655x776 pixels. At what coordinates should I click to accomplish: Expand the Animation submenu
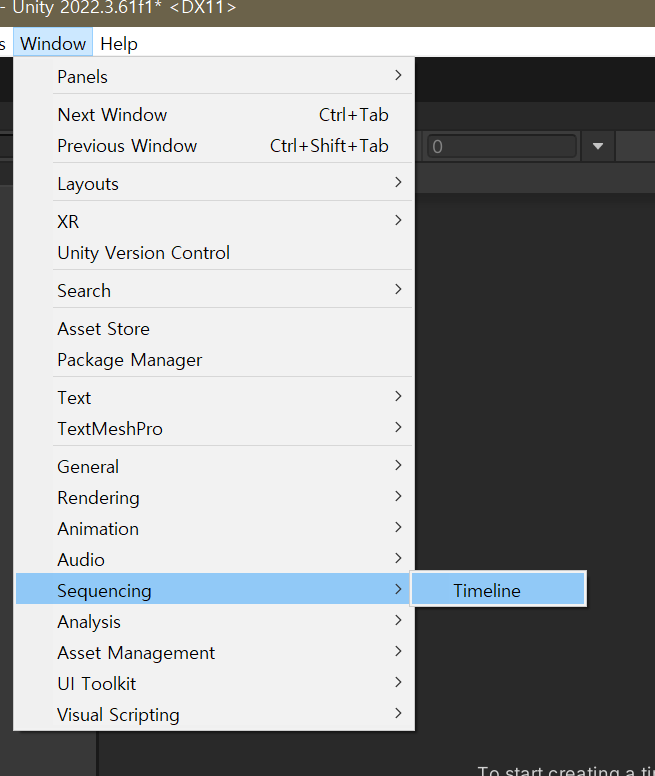point(214,529)
